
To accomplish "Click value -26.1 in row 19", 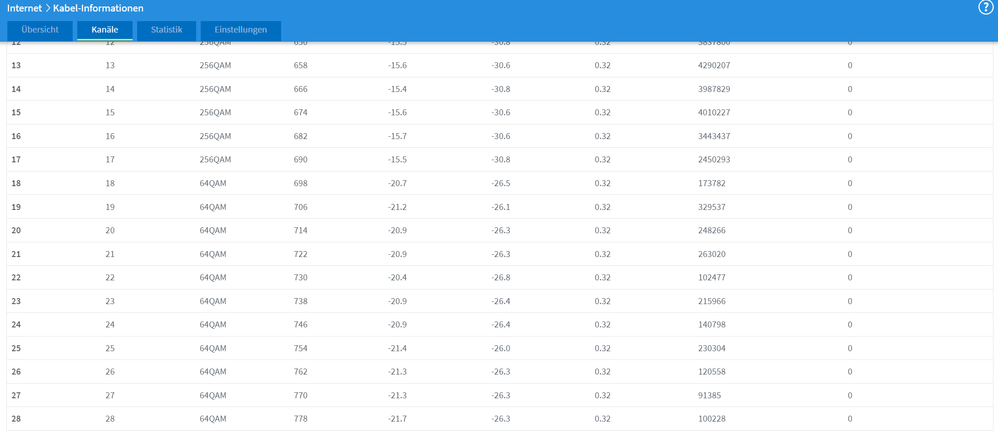I will pyautogui.click(x=501, y=207).
